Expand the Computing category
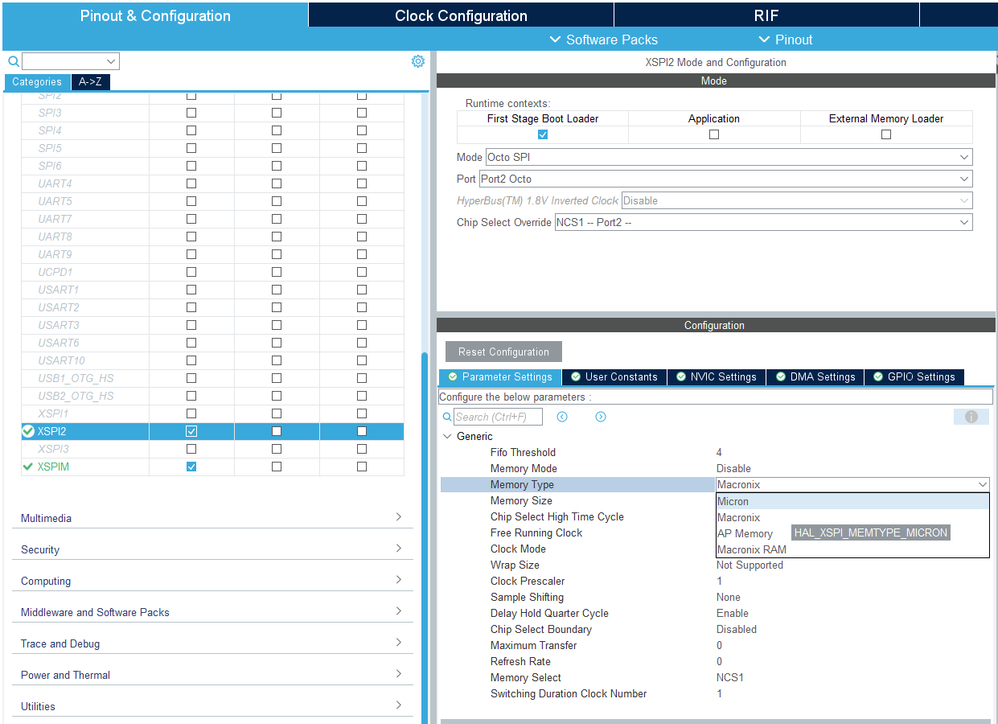Viewport: 998px width, 724px height. (212, 580)
